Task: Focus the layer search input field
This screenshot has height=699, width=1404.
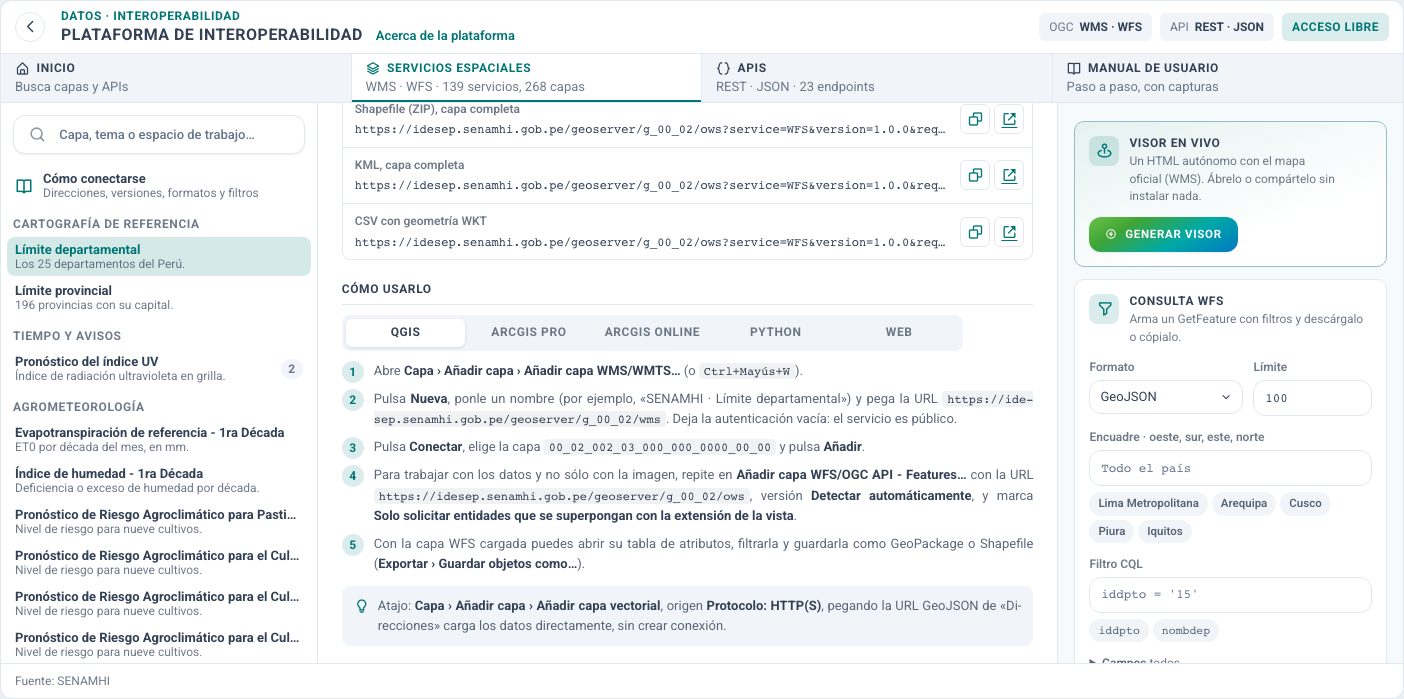Action: tap(159, 134)
